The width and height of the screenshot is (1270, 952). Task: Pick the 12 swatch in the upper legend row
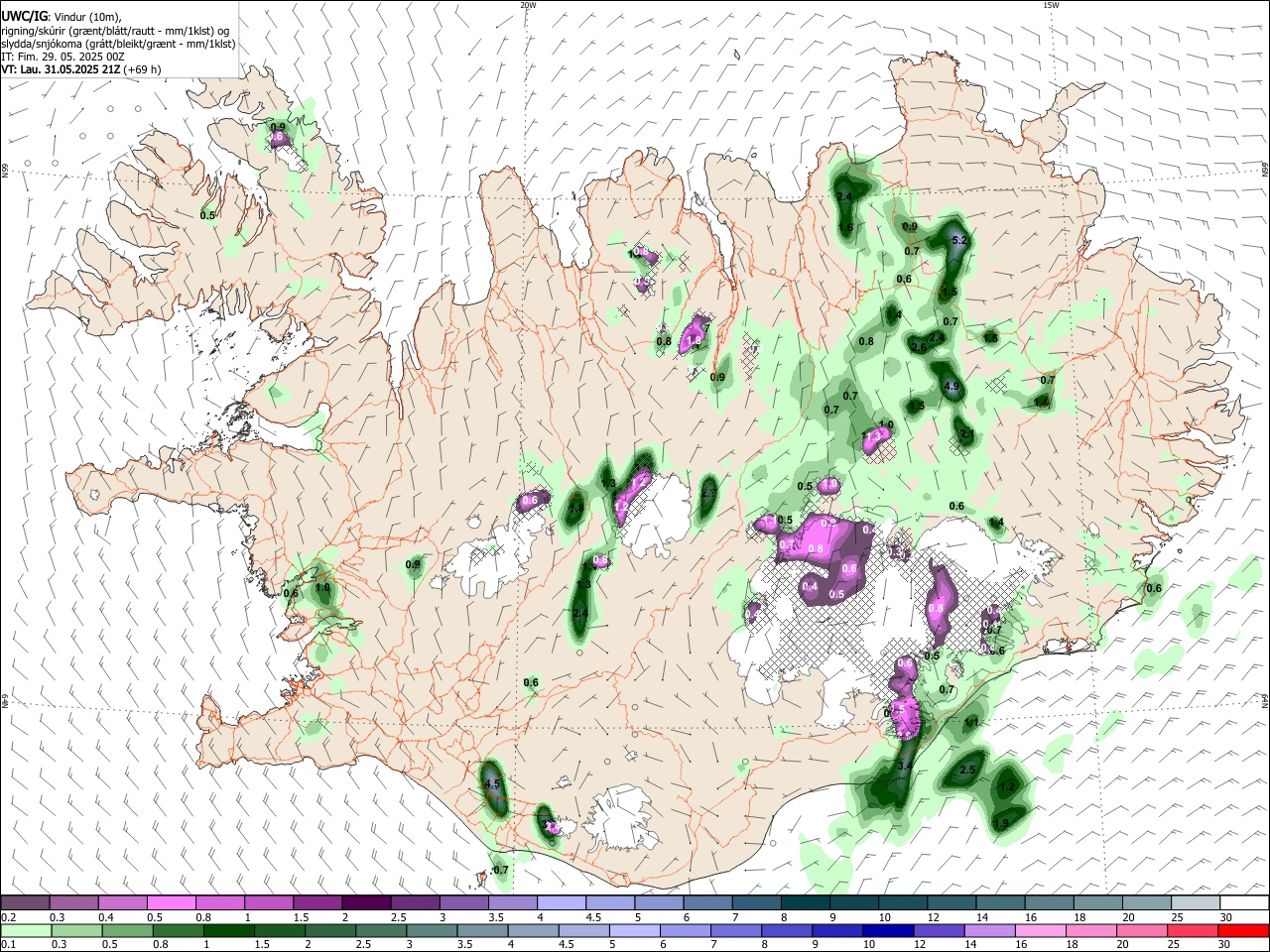(x=952, y=903)
